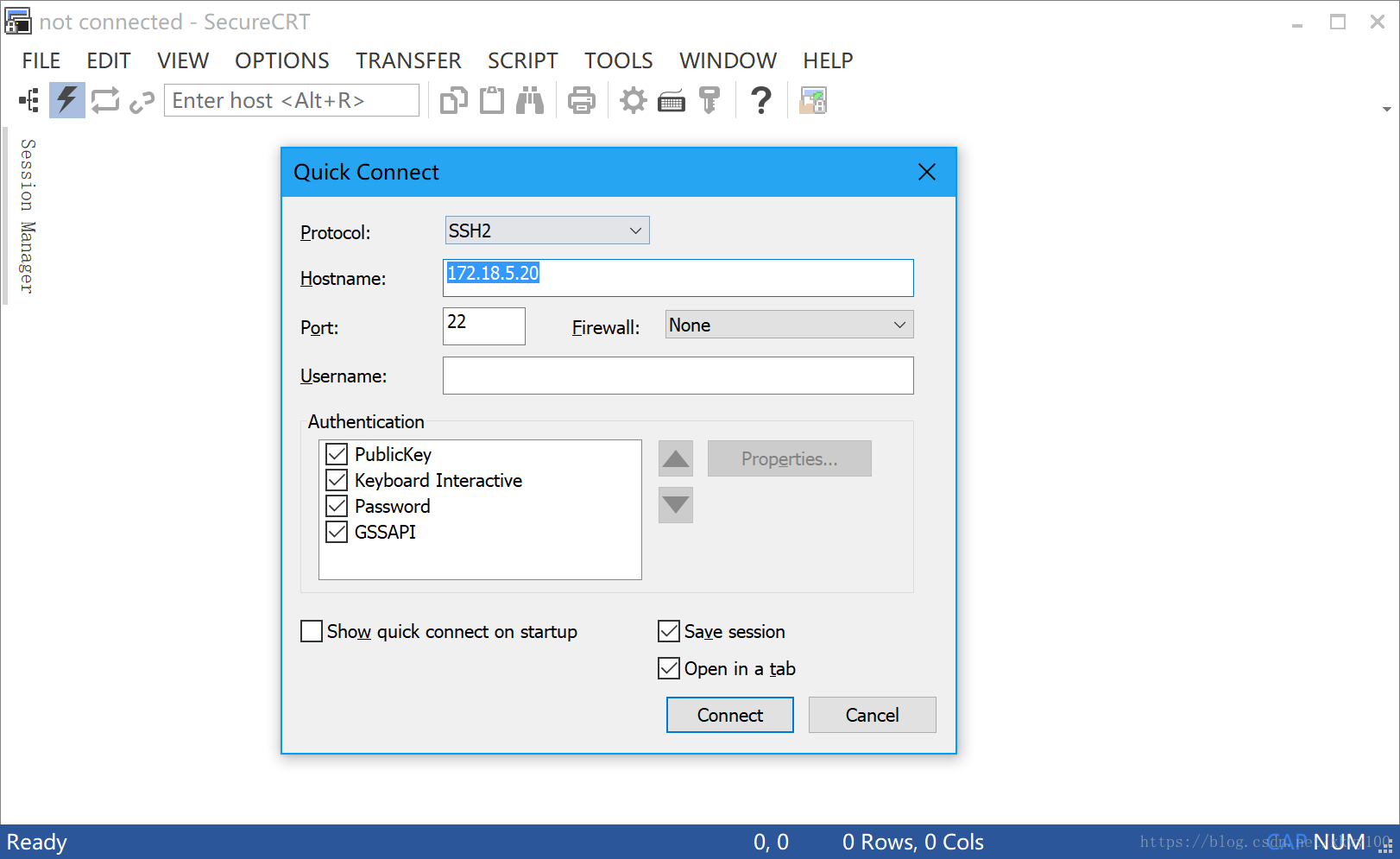Toggle the GSSAPI authentication checkbox
This screenshot has width=1400, height=859.
click(337, 532)
